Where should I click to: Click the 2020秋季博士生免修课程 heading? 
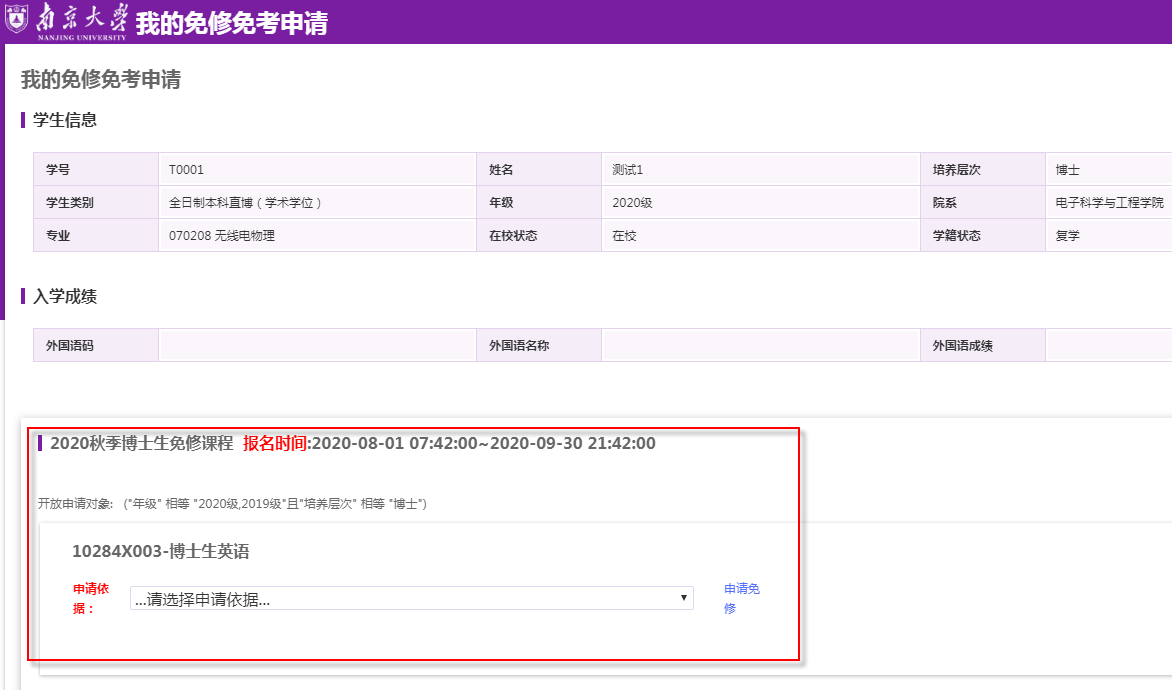pyautogui.click(x=141, y=443)
